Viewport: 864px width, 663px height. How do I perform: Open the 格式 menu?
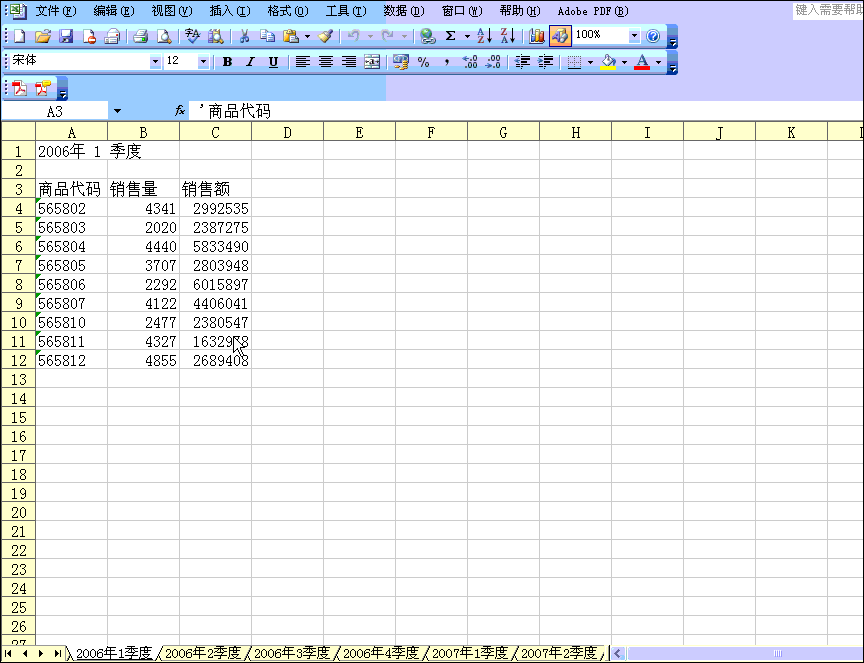pos(287,11)
